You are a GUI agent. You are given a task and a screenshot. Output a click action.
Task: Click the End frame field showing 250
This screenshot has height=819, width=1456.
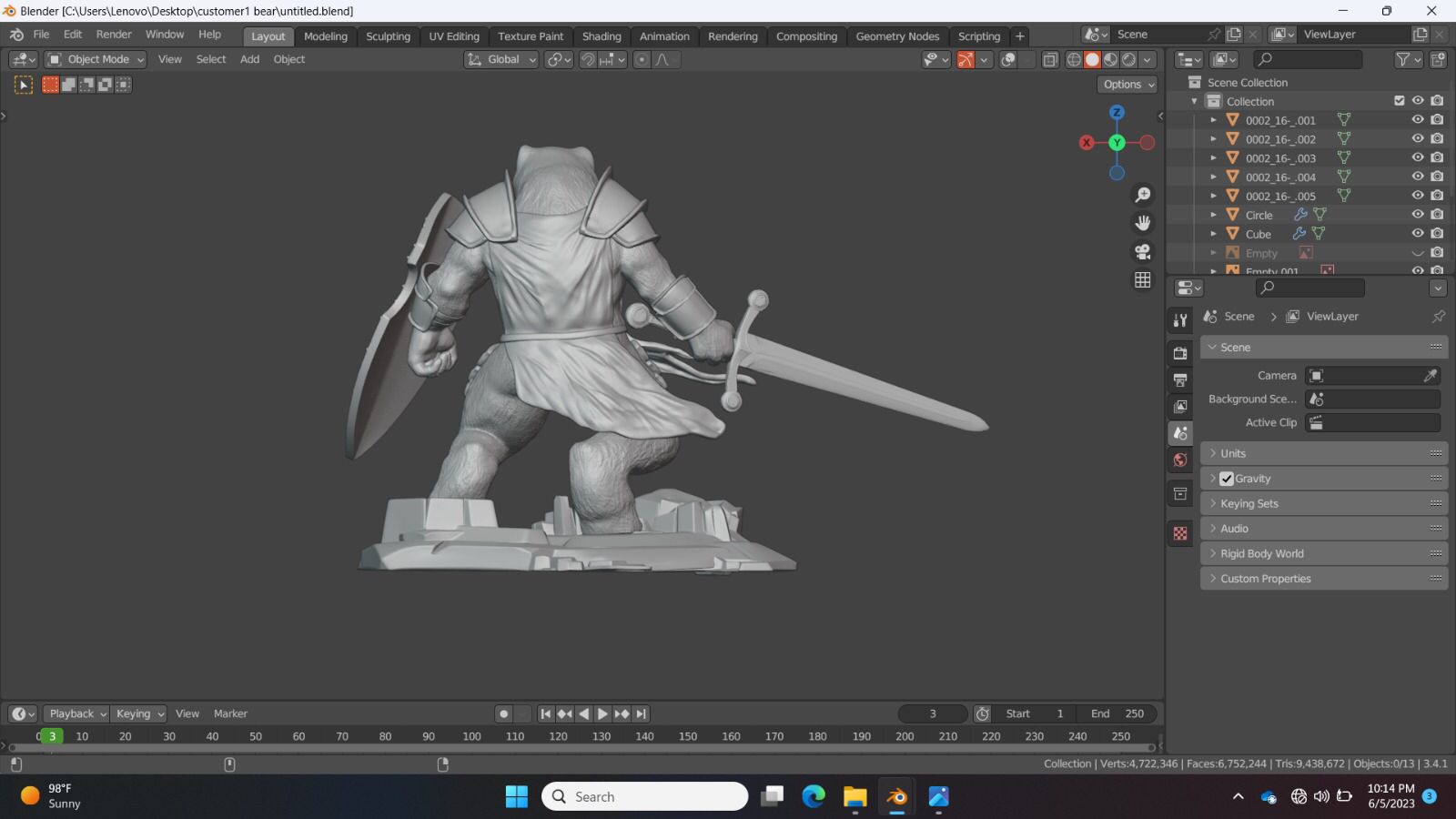pos(1117,714)
